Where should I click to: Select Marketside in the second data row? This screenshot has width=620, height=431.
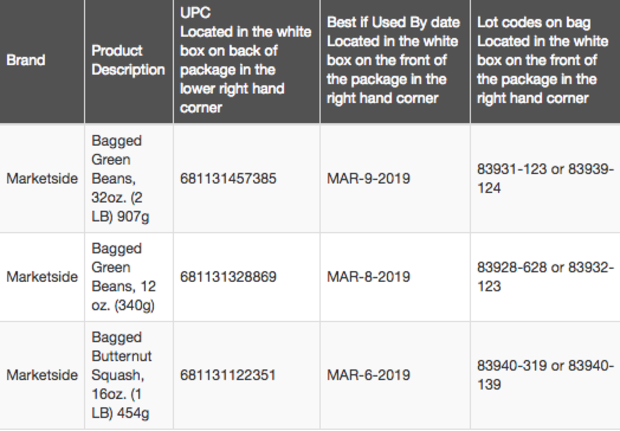click(x=42, y=276)
